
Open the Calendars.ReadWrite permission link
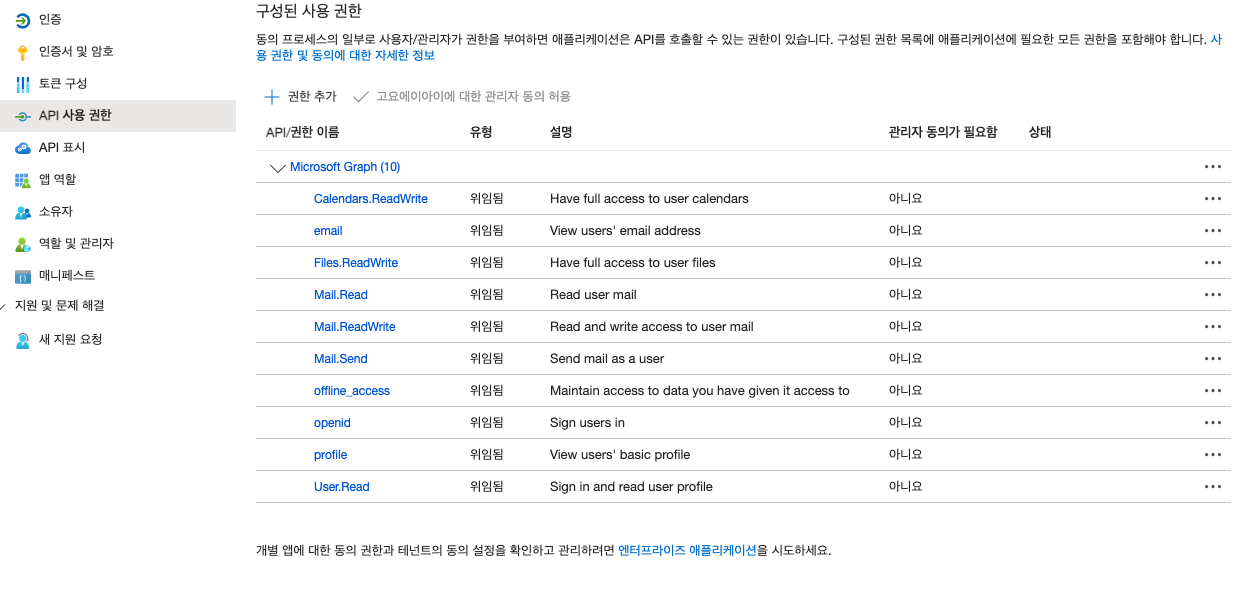371,199
